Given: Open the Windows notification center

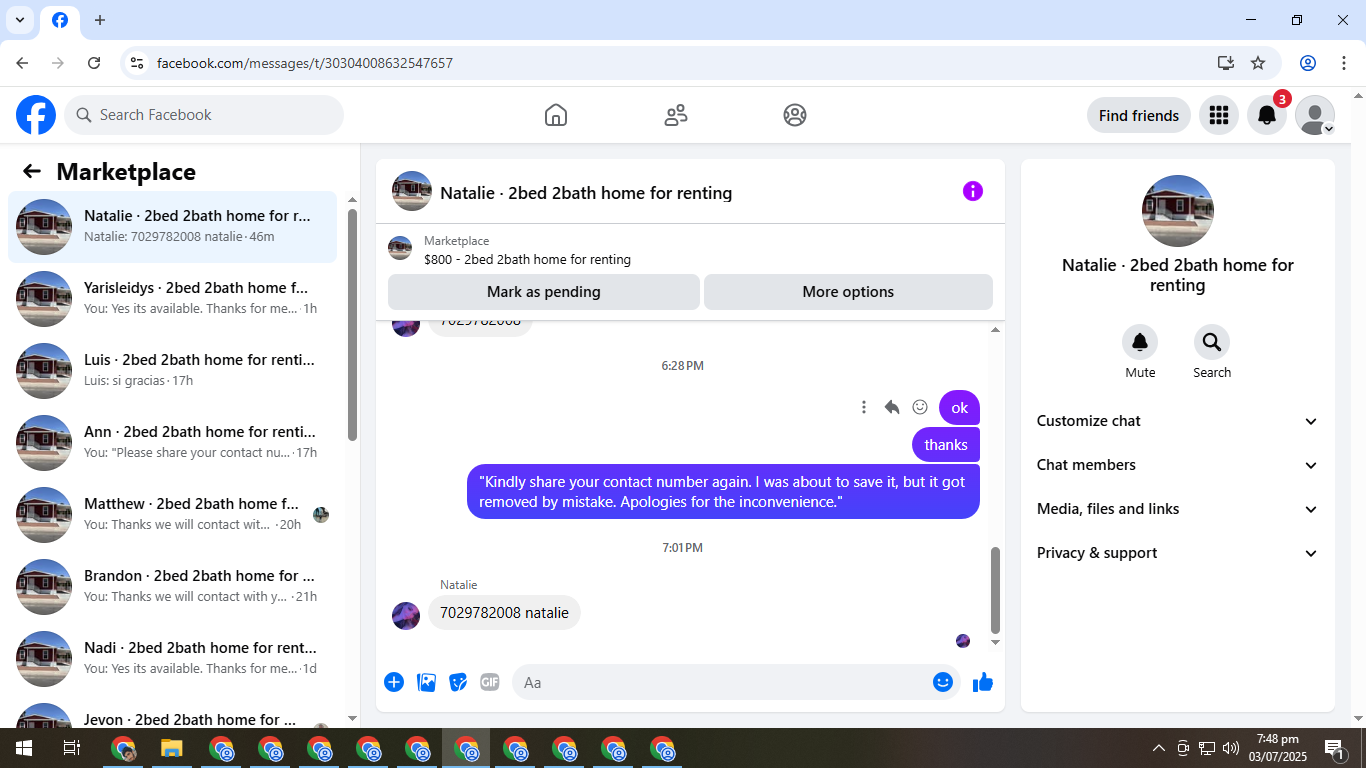Looking at the screenshot, I should click(1334, 748).
